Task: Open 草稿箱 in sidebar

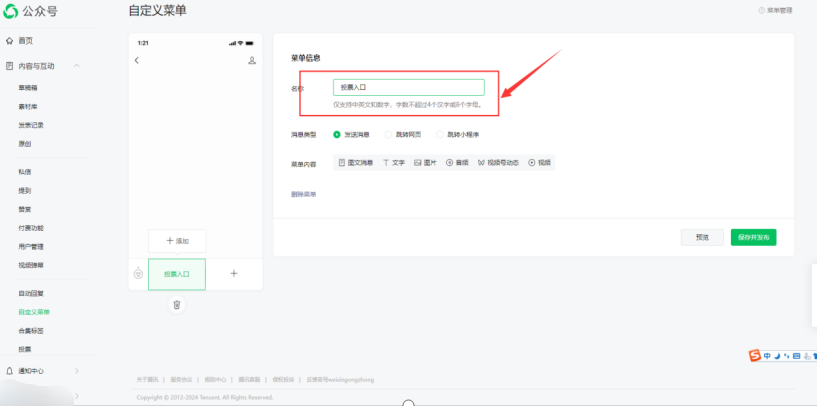Action: (x=28, y=88)
